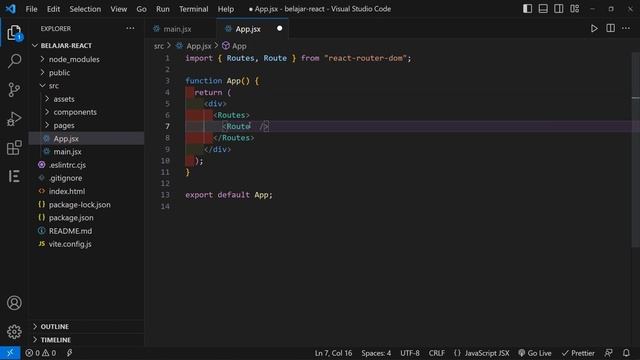Click the editor vertical scrollbar
The width and height of the screenshot is (640, 360).
[636, 149]
